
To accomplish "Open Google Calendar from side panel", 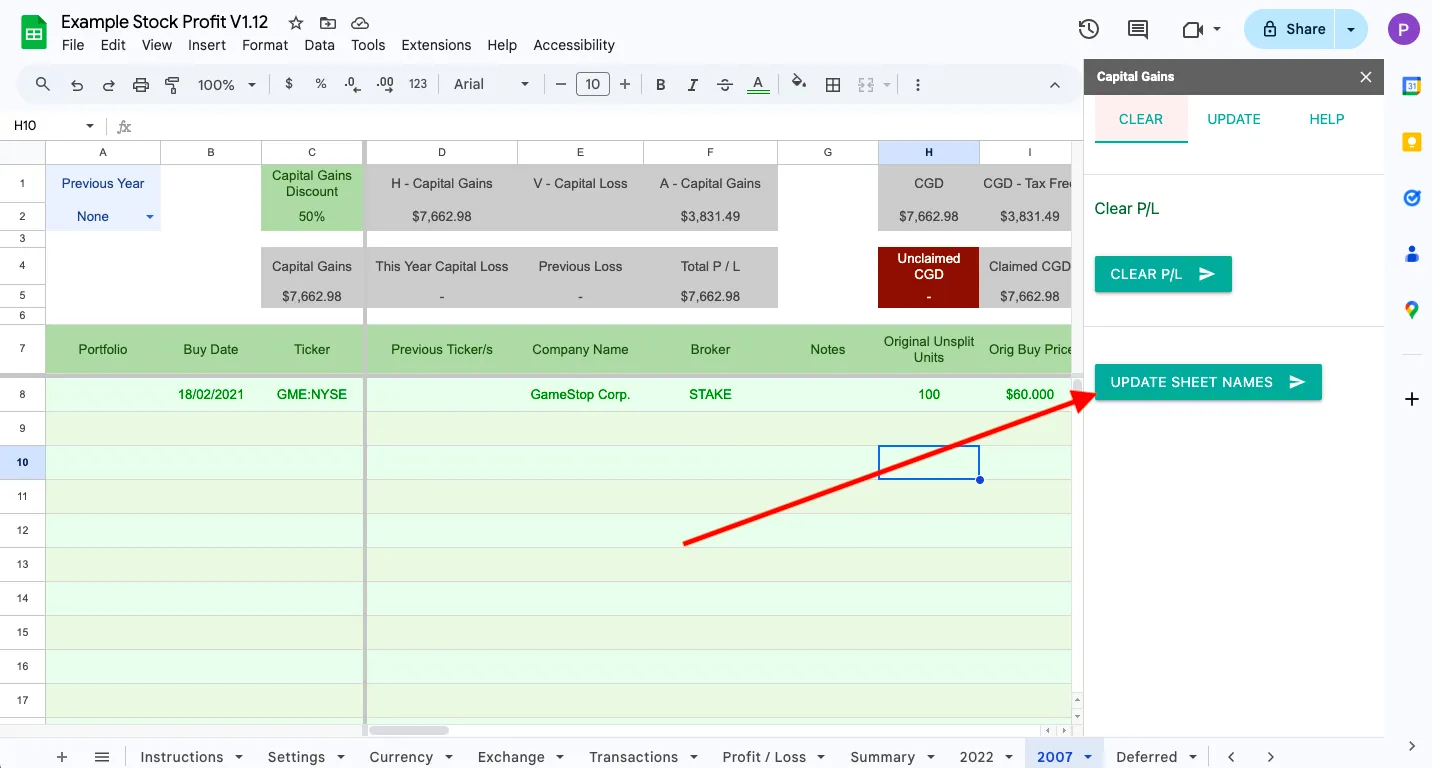I will click(1411, 86).
